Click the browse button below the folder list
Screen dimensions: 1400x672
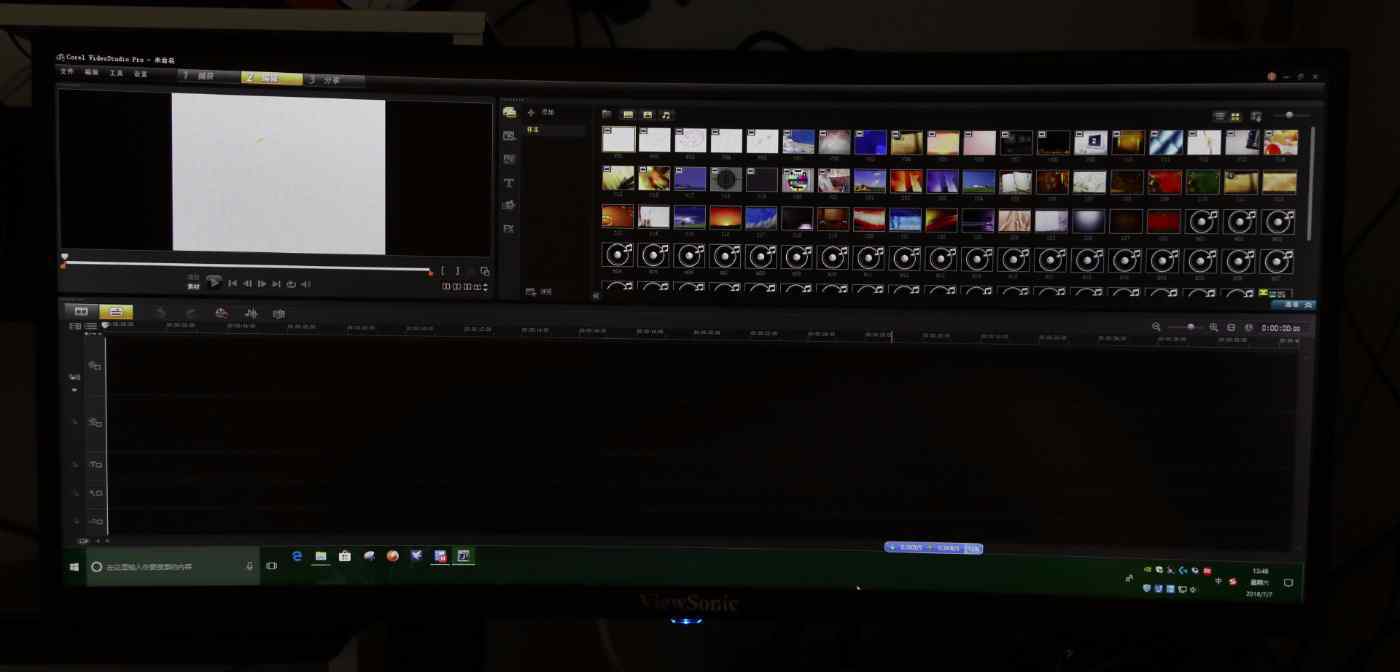coord(539,292)
